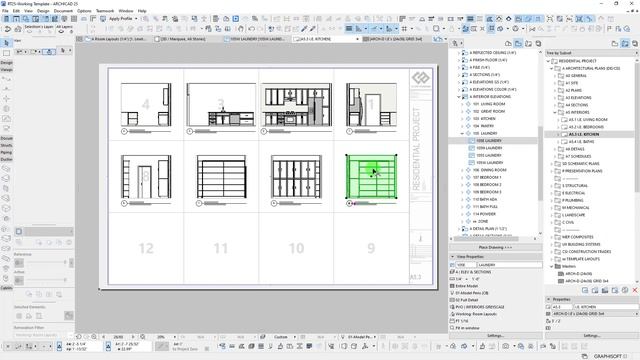Click the Place Drawing button
Screen dimensions: 640x360
coord(496,248)
